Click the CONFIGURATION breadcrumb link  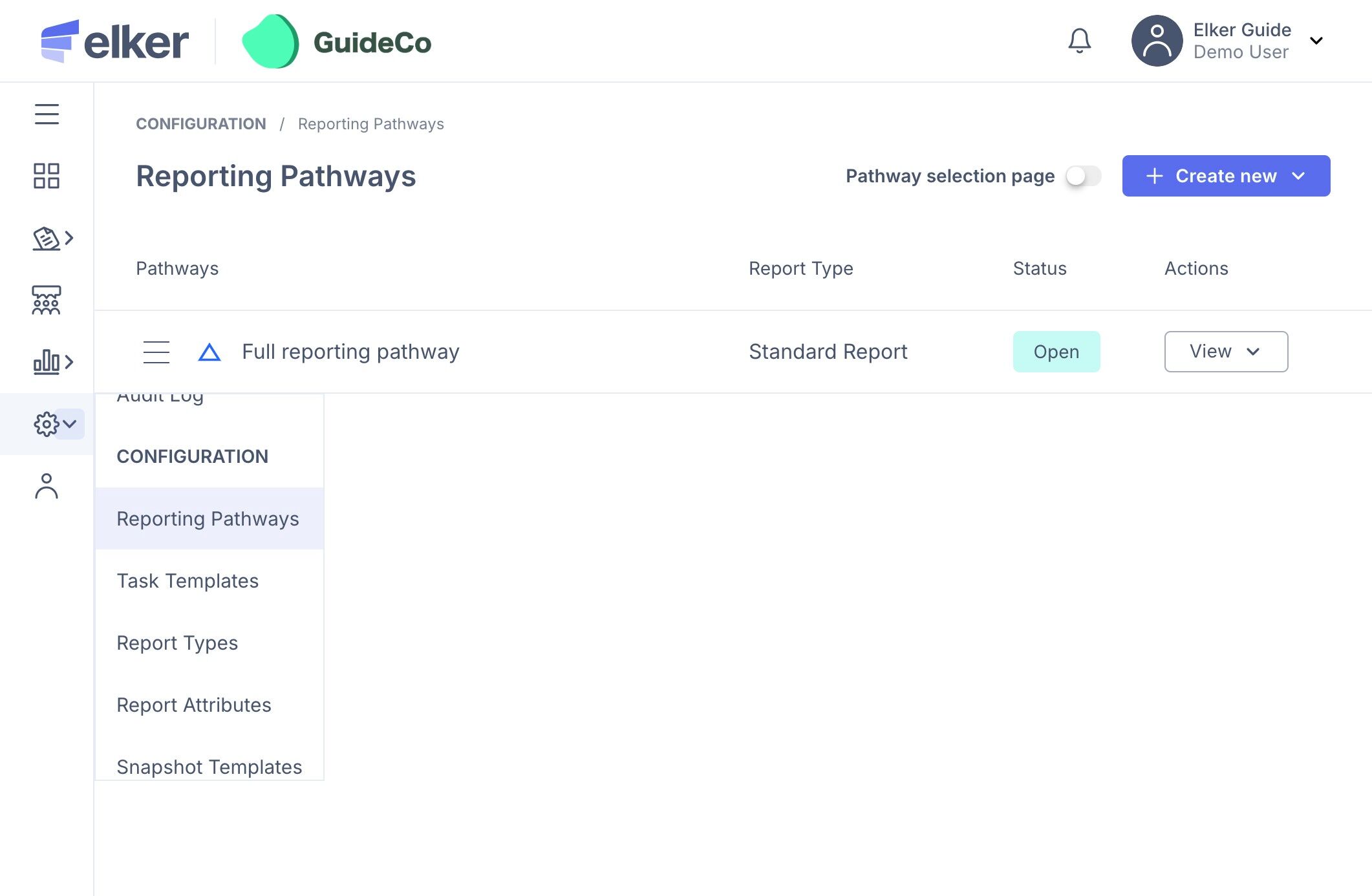click(201, 123)
